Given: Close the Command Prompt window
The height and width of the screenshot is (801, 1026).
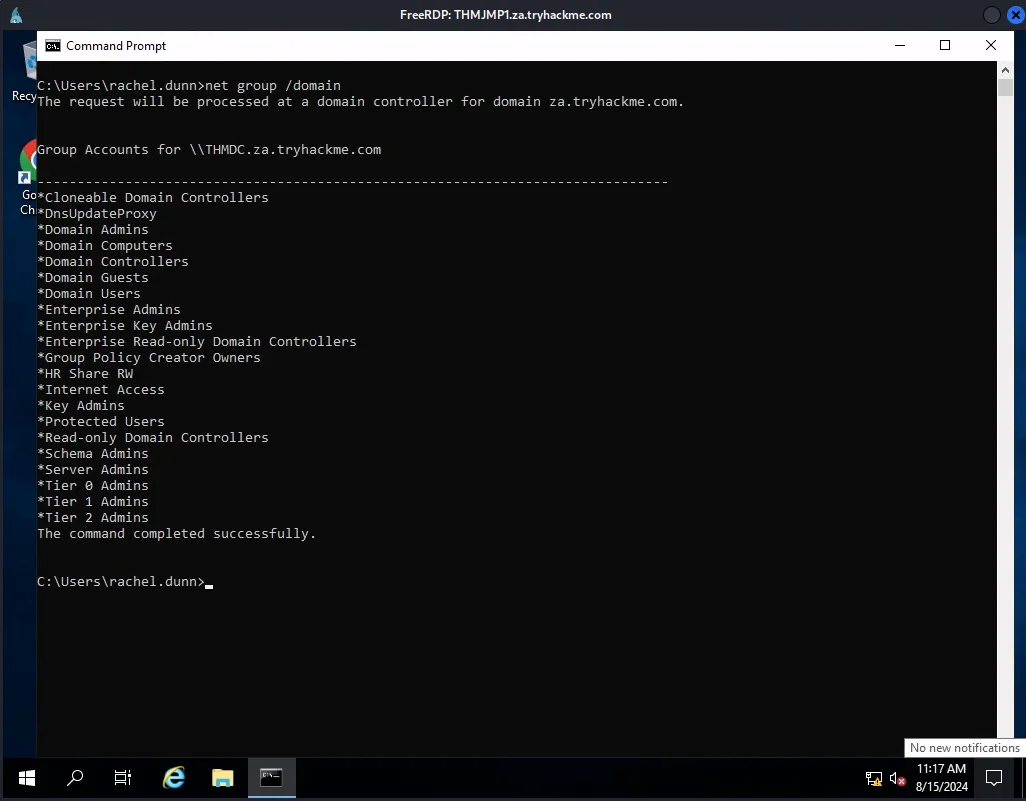Looking at the screenshot, I should coord(991,46).
